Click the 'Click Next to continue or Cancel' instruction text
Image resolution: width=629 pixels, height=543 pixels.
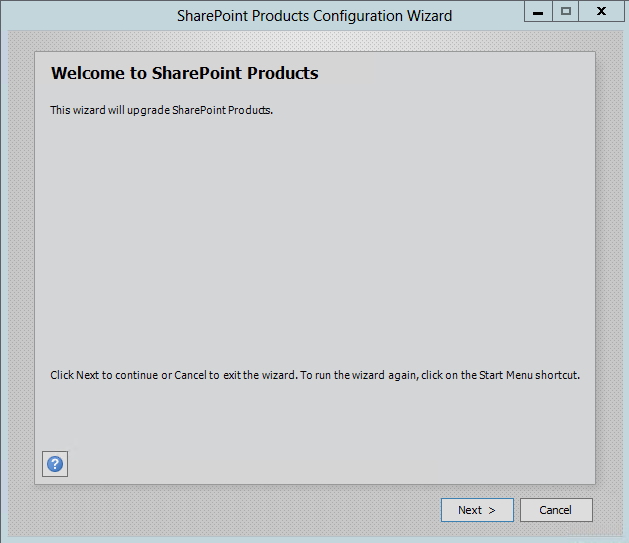pos(315,375)
